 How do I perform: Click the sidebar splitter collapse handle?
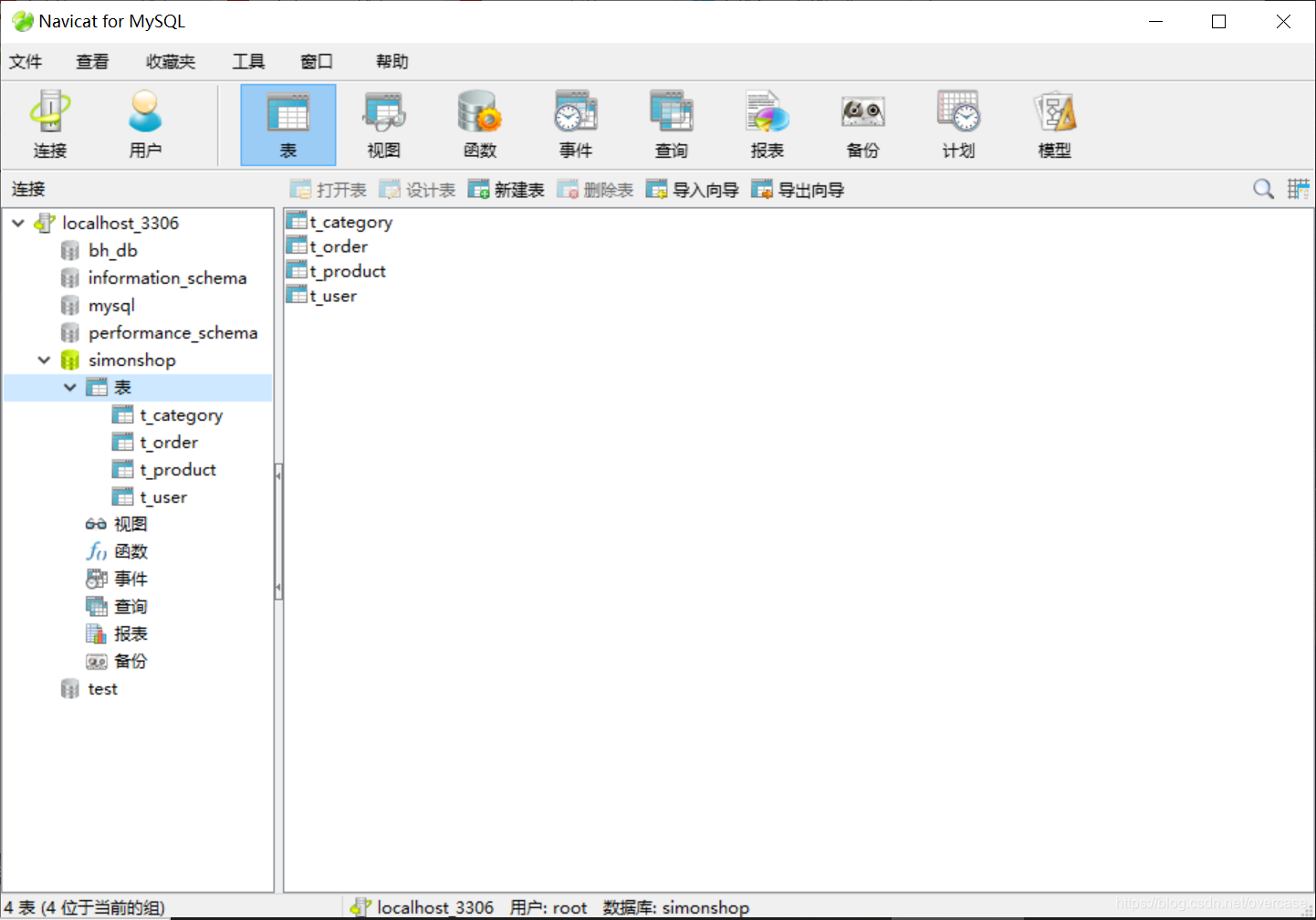278,531
